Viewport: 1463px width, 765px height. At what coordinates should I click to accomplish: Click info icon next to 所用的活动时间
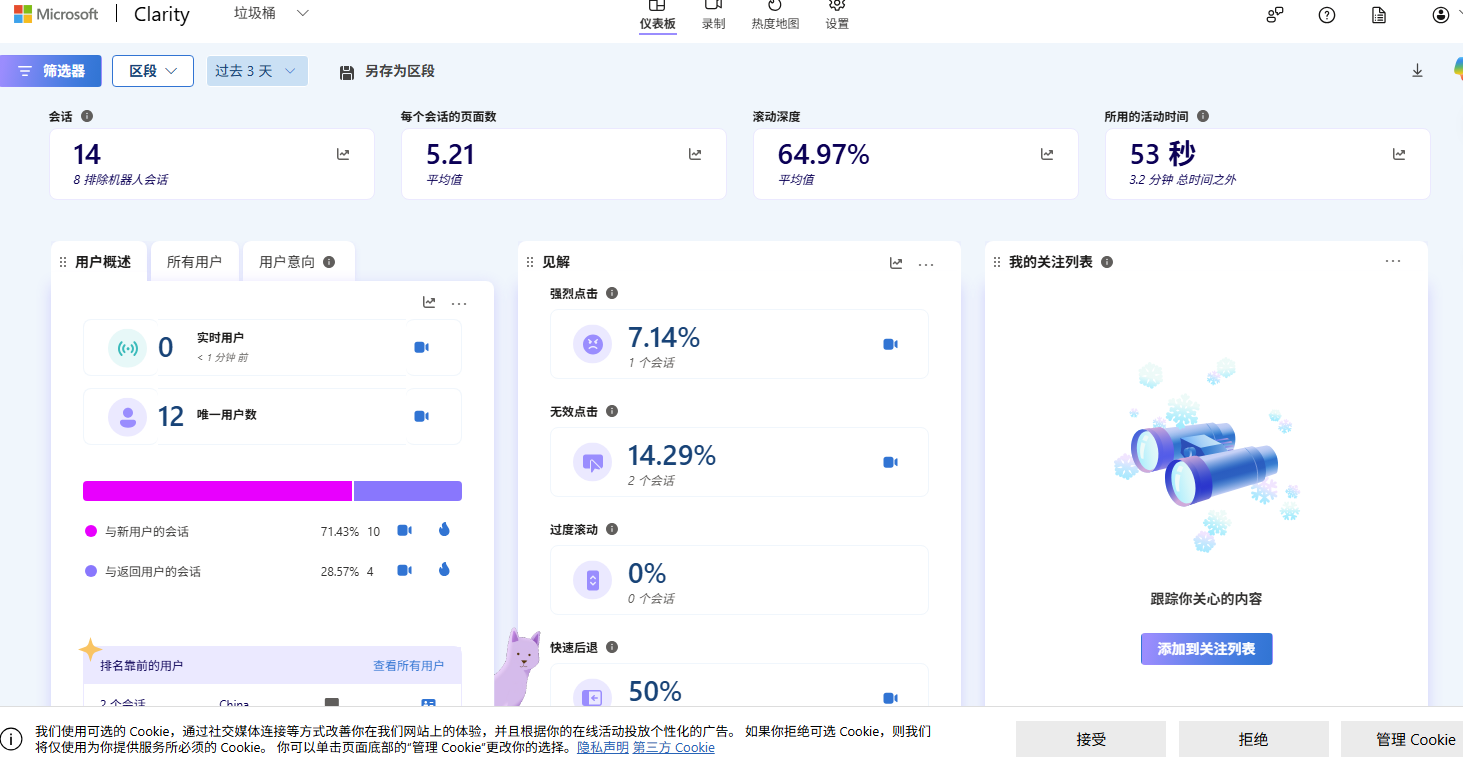tap(1203, 116)
